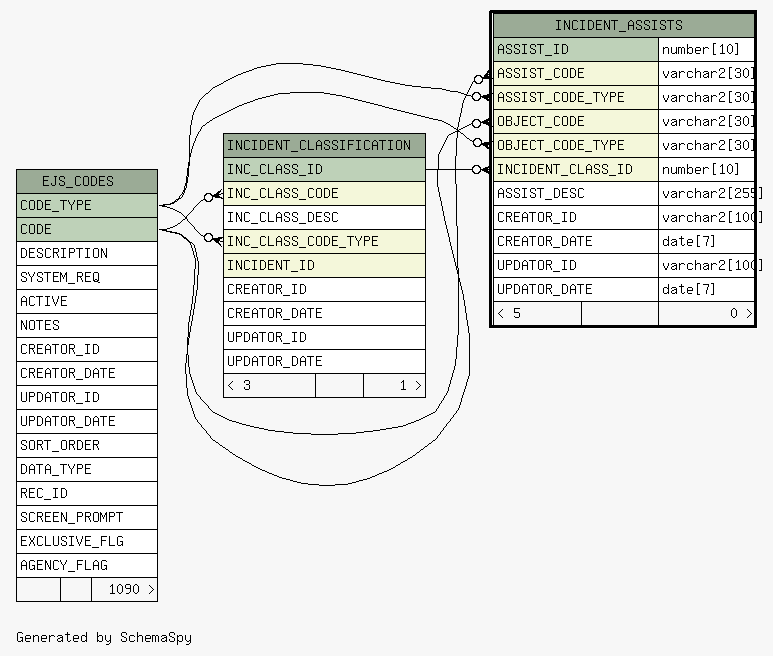Click the '0 >' children count in INCIDENT_ASSISTS
Viewport: 773px width, 656px height.
(x=706, y=313)
